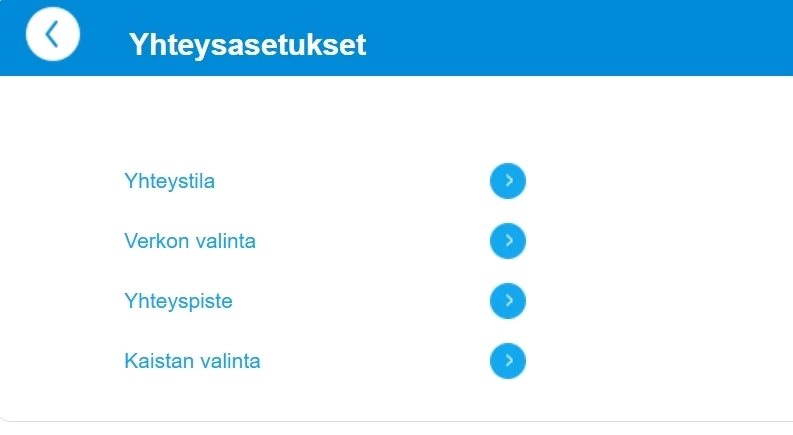Click the back arrow button
793x435 pixels.
(x=52, y=35)
